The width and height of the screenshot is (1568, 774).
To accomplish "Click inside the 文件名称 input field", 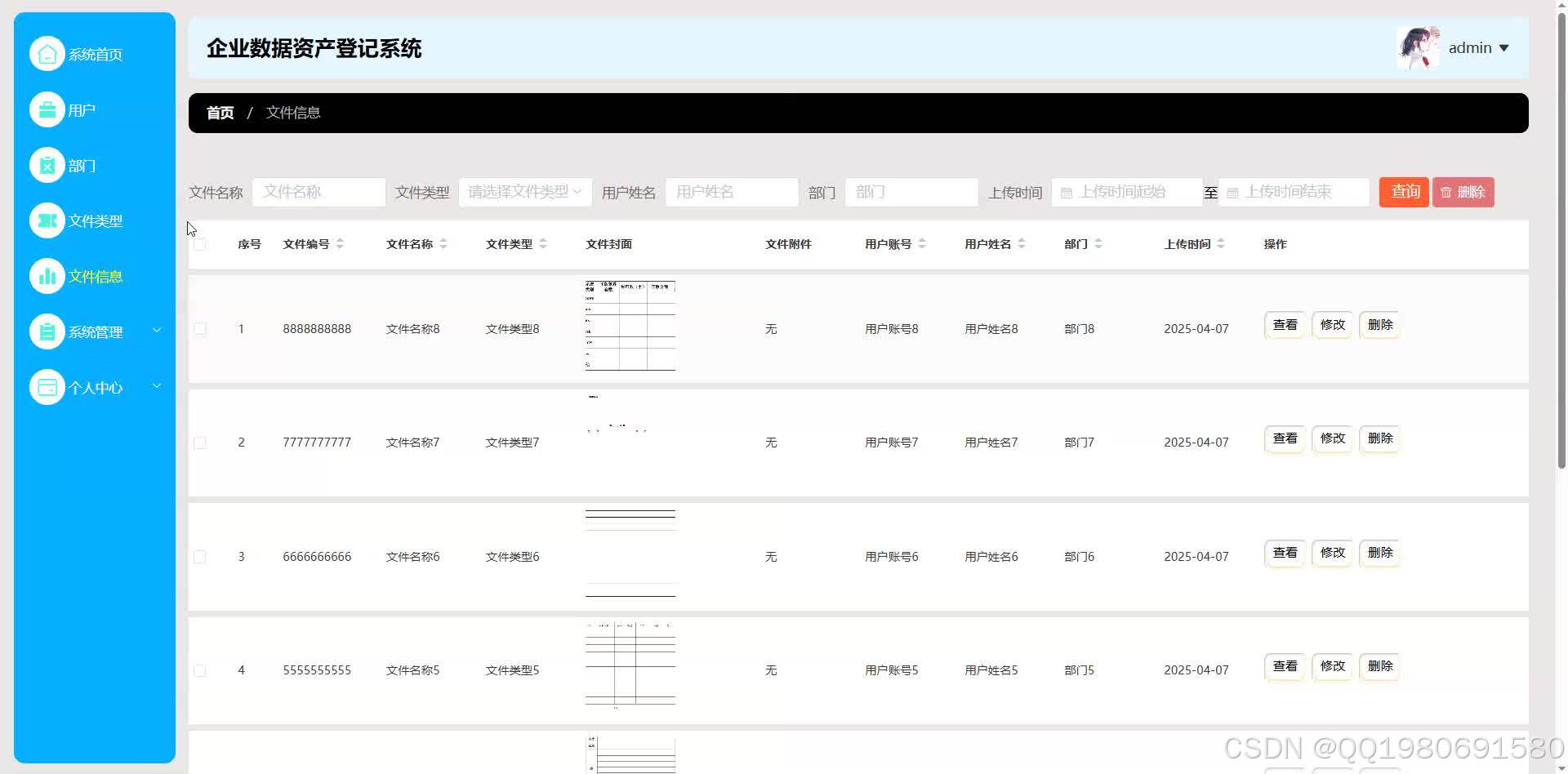I will point(318,192).
